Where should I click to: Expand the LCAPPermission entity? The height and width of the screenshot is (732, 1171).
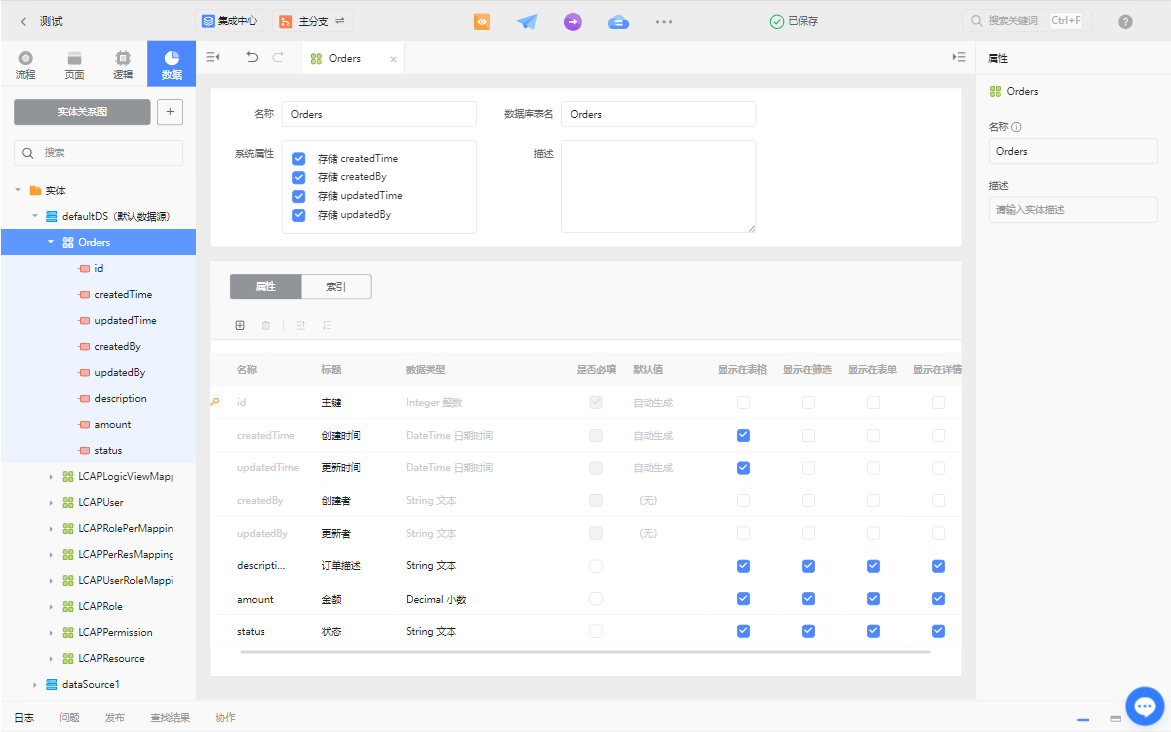point(51,633)
